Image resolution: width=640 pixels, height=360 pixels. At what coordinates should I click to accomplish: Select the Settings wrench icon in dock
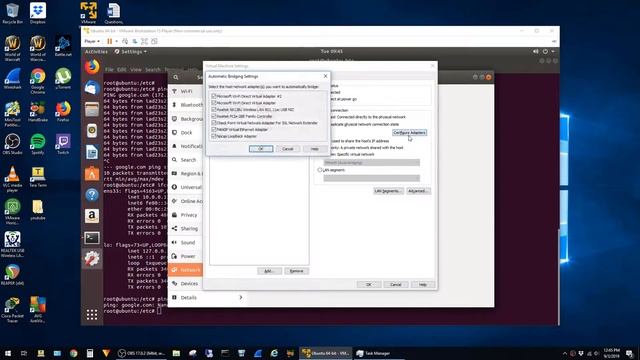pos(92,259)
